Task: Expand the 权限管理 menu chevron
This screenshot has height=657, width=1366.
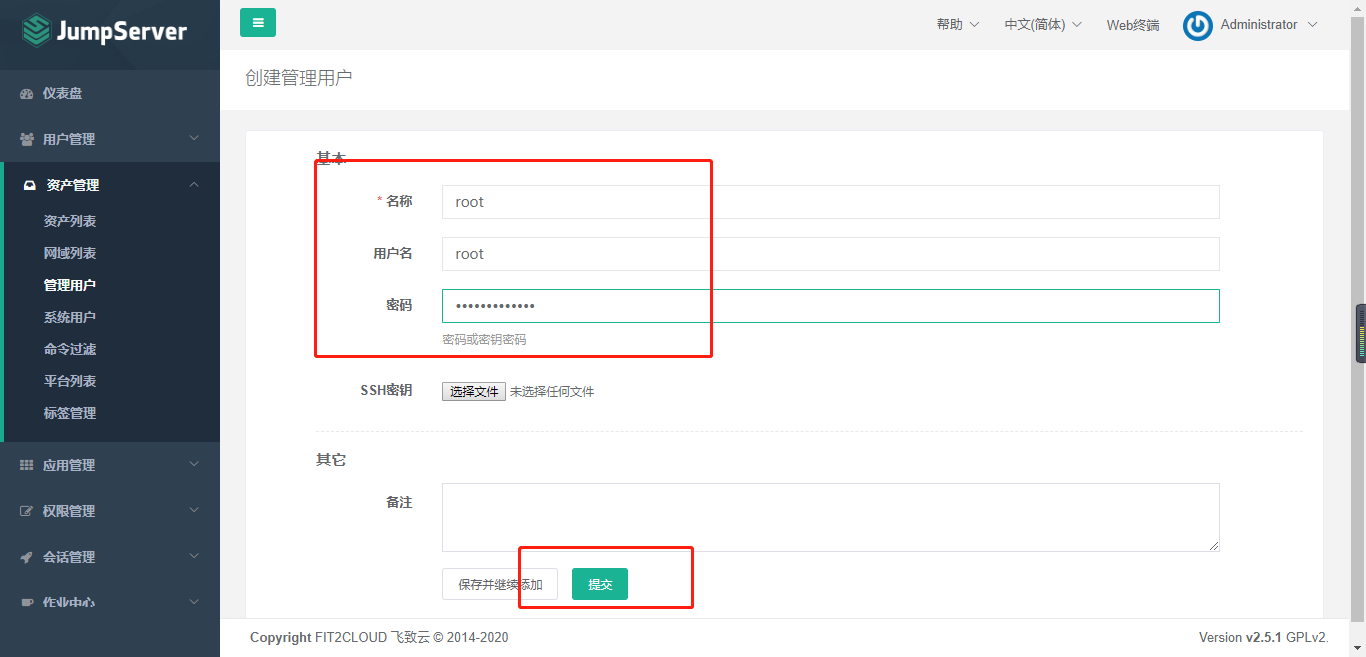Action: pos(194,510)
